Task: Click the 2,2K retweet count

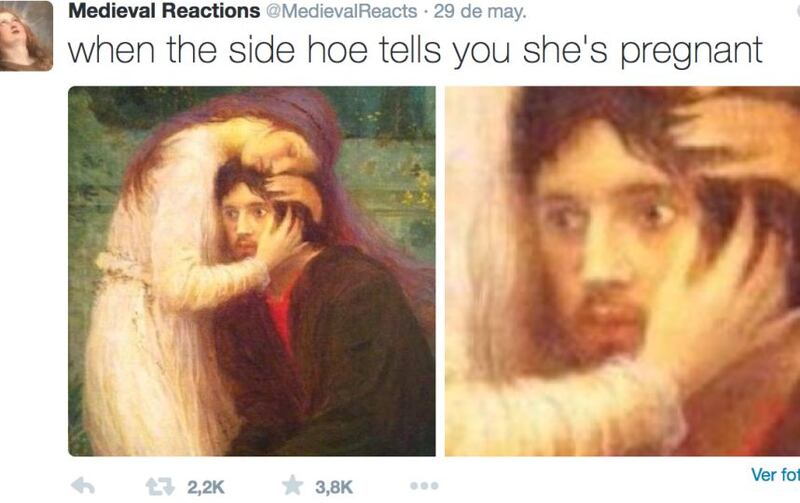Action: click(x=206, y=487)
